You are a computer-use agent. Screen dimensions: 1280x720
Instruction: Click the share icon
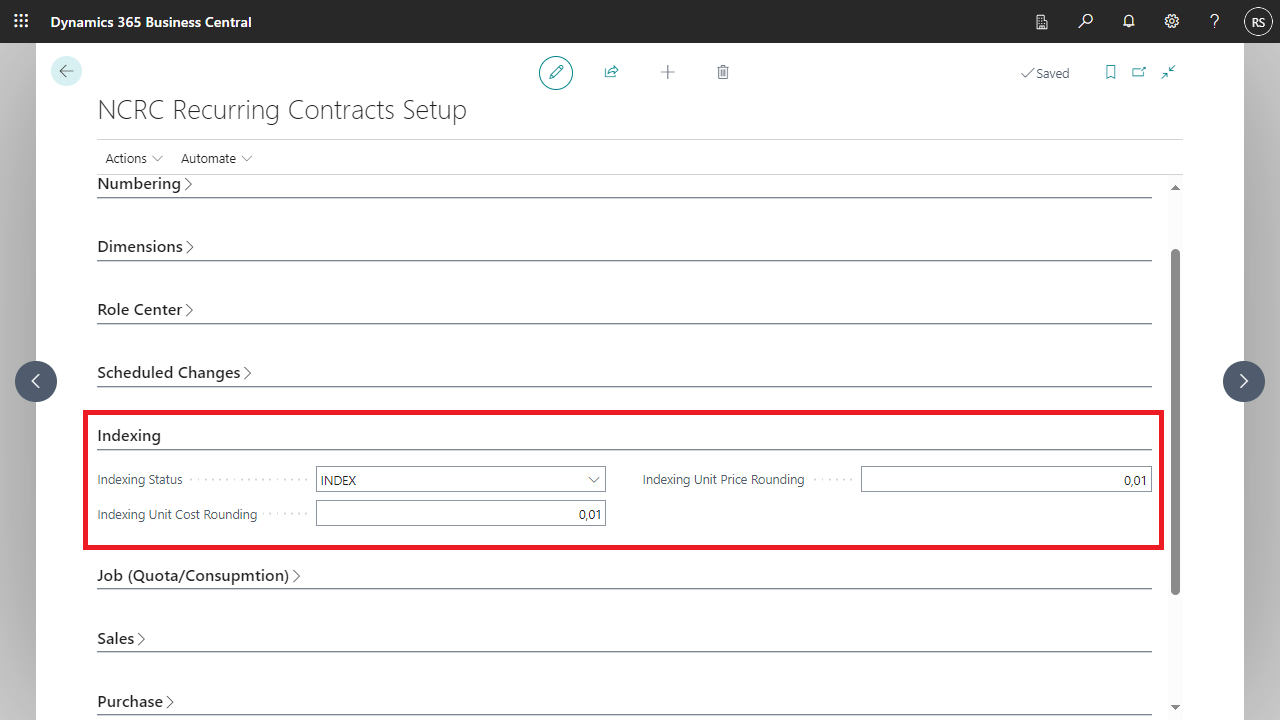(611, 73)
